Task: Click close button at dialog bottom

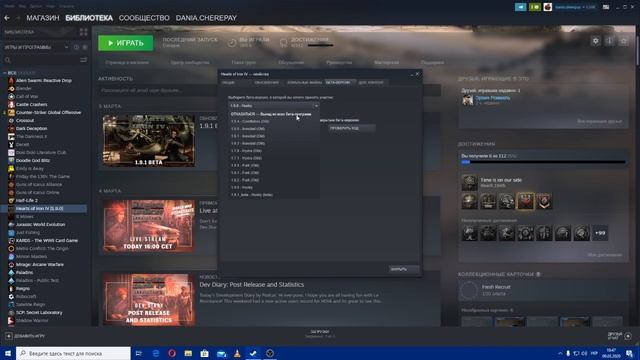Action: [403, 269]
